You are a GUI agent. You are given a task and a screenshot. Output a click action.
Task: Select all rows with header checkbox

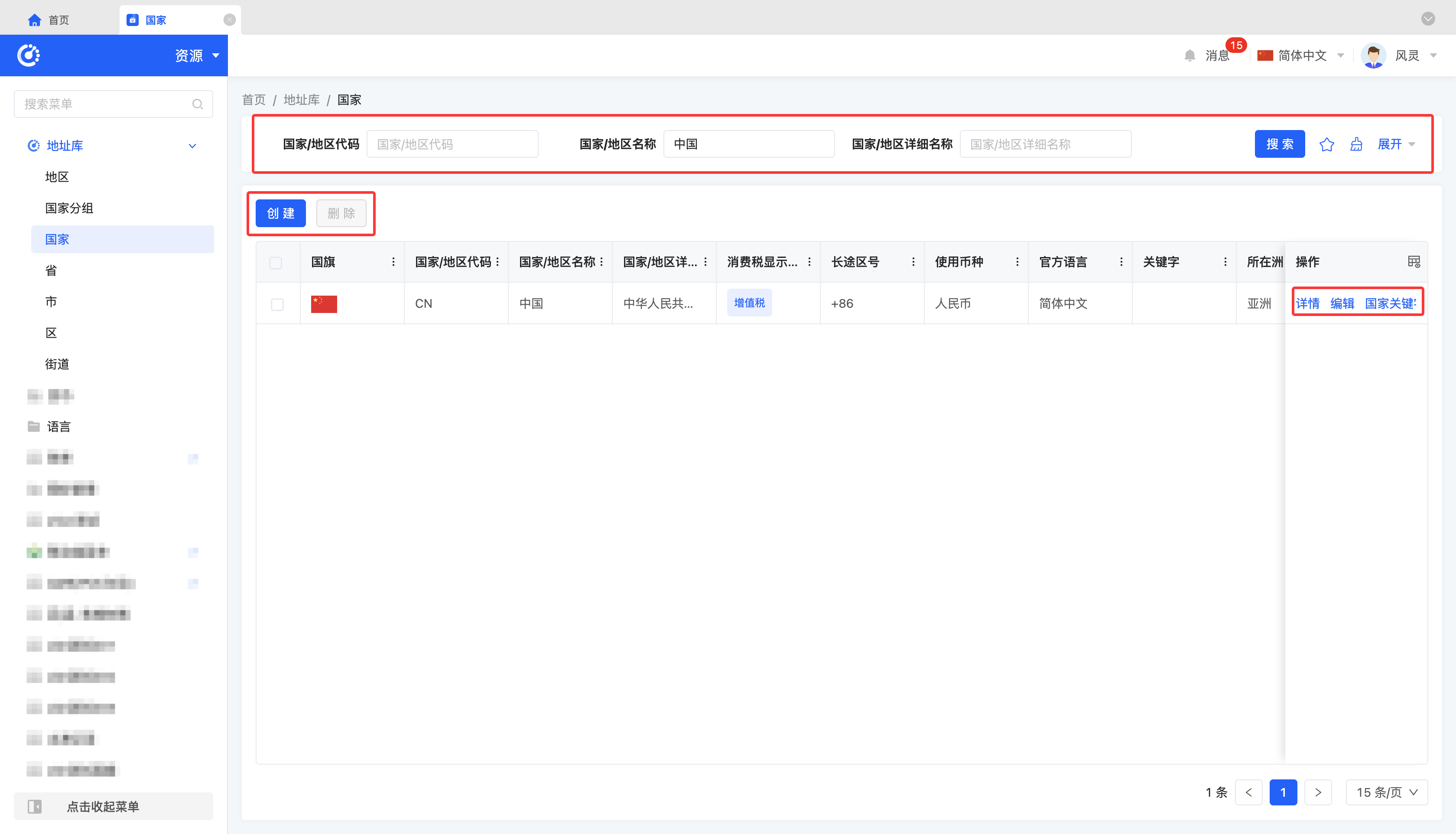pos(276,262)
